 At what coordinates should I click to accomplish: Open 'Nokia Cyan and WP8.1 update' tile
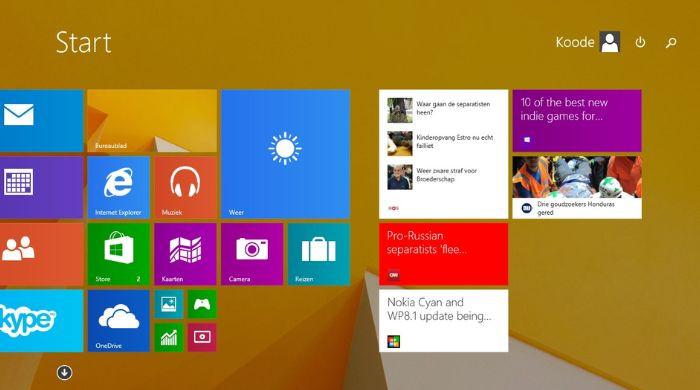click(x=444, y=321)
